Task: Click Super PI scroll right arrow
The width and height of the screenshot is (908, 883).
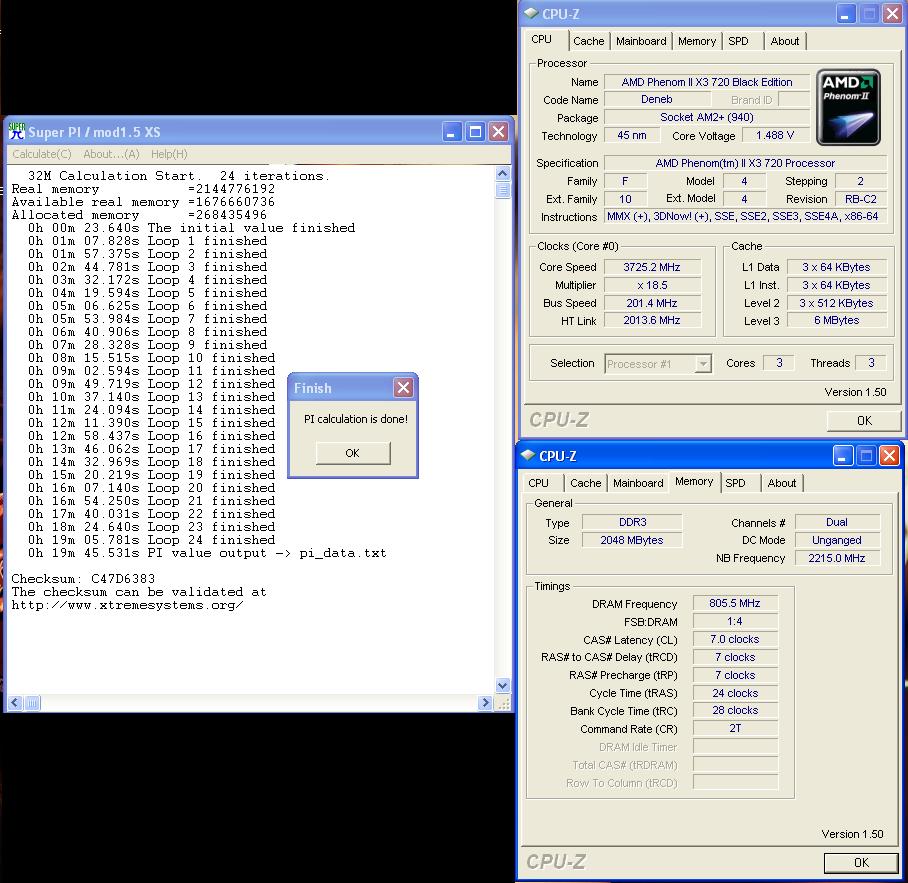Action: click(485, 703)
